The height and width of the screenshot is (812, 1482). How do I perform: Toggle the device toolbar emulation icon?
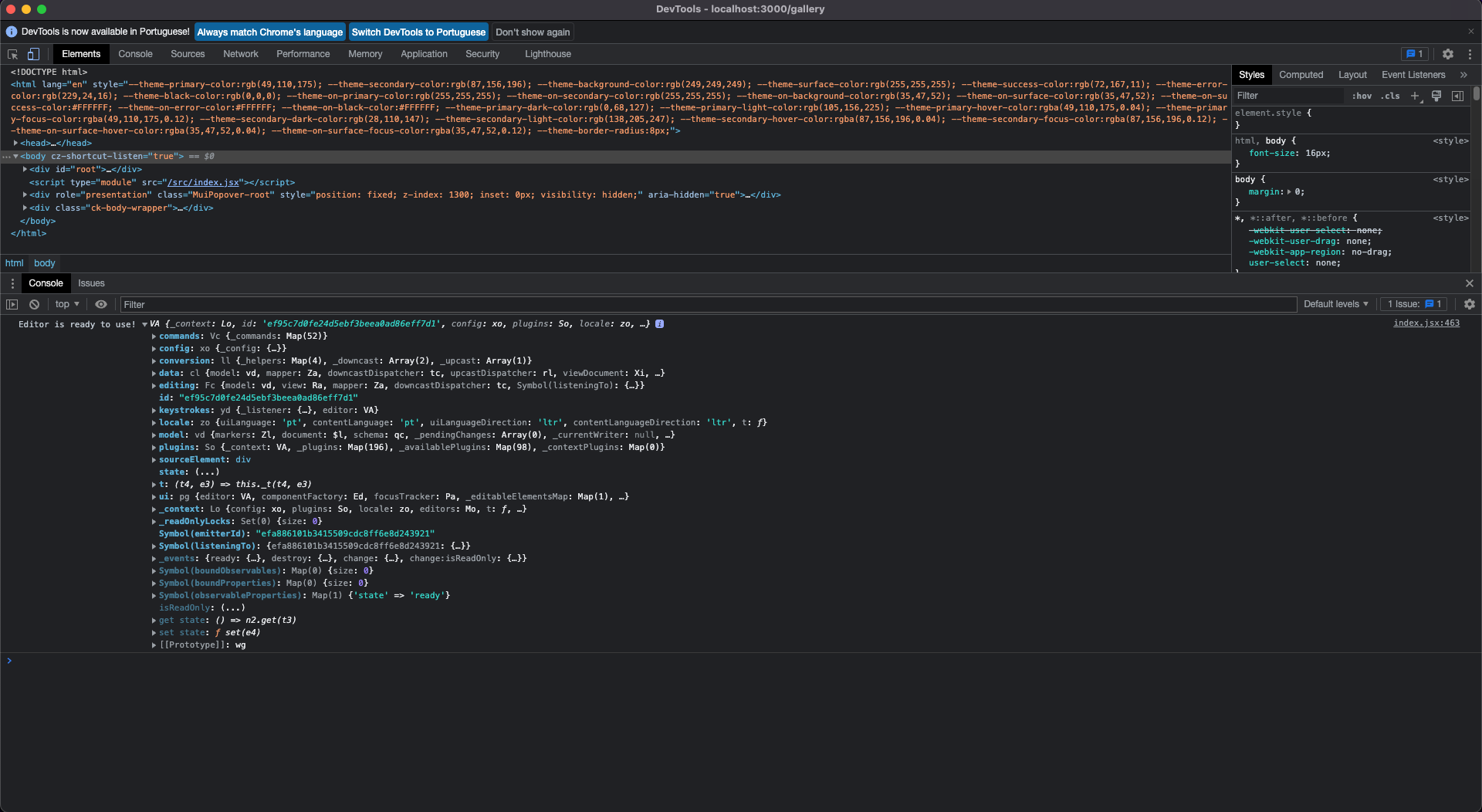pos(32,54)
